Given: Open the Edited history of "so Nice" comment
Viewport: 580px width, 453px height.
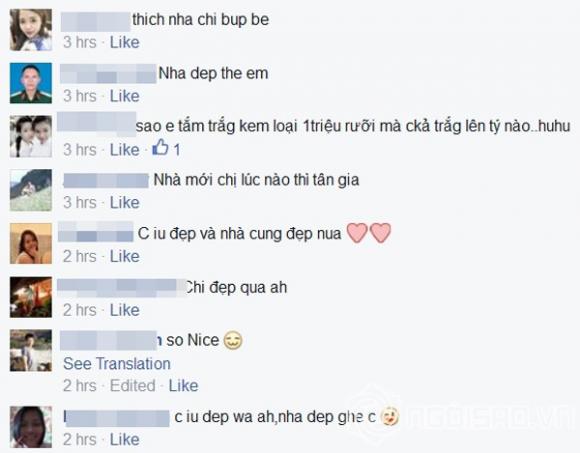Looking at the screenshot, I should (132, 386).
